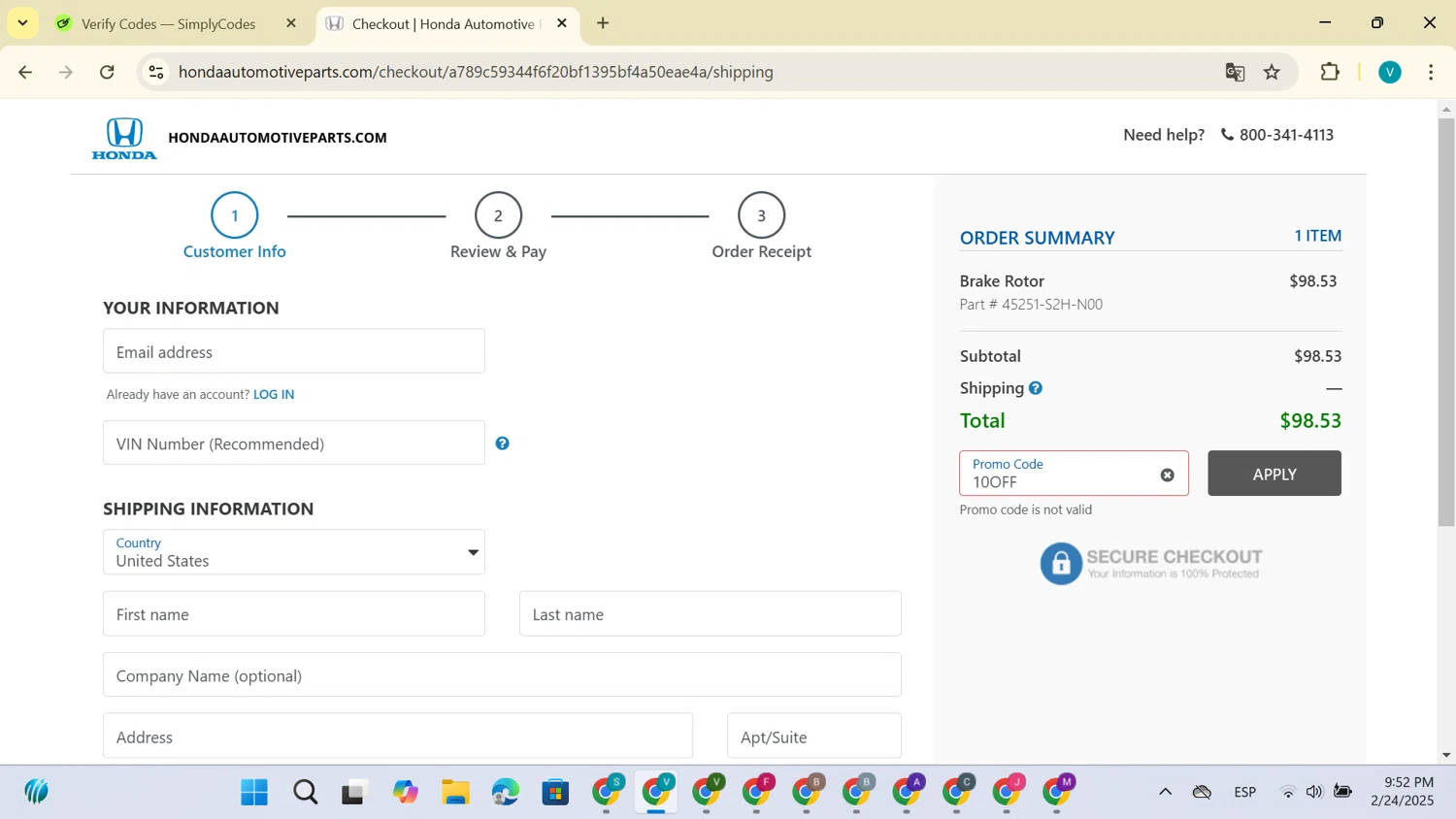Open Microsoft Store from the taskbar

coord(555,793)
